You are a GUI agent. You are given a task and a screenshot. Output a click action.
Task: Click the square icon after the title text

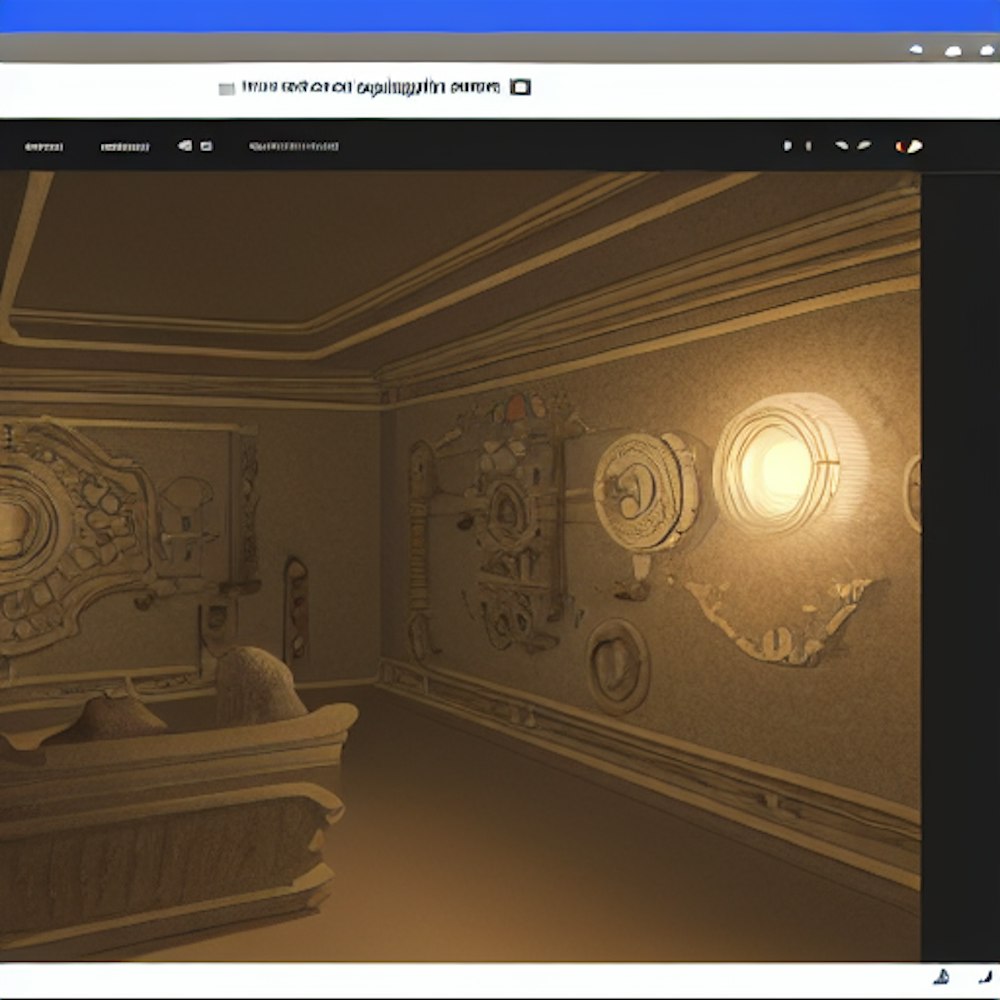pos(520,87)
